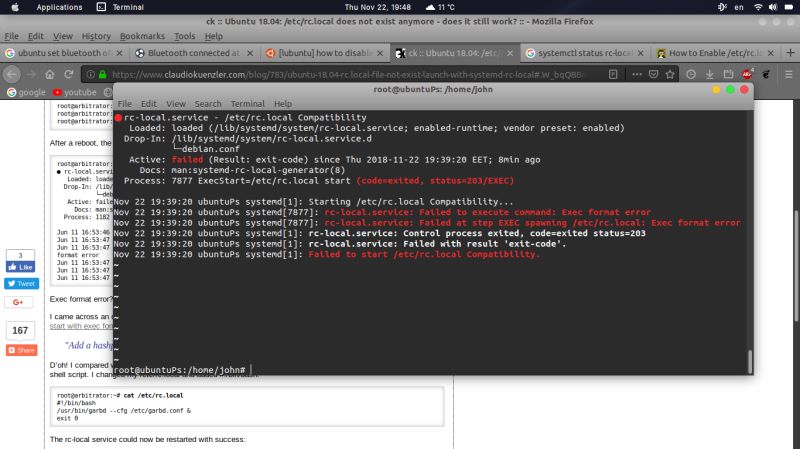Image resolution: width=800 pixels, height=449 pixels.
Task: Open the youtube bookmark
Action: click(74, 92)
